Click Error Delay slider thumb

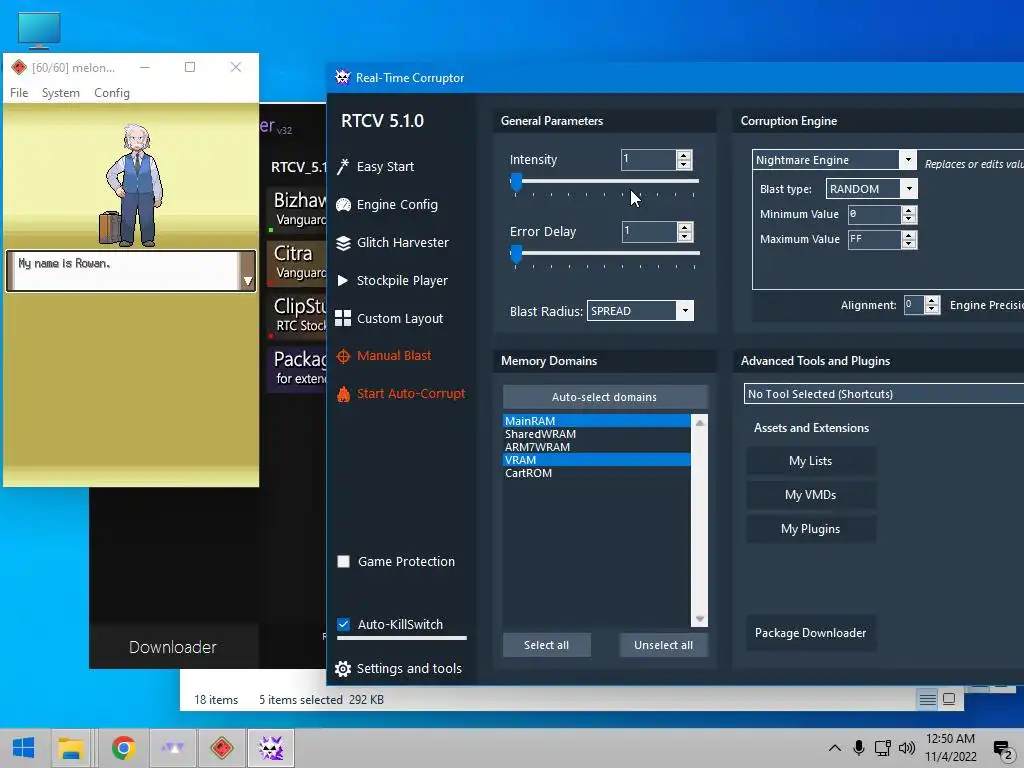click(x=516, y=254)
